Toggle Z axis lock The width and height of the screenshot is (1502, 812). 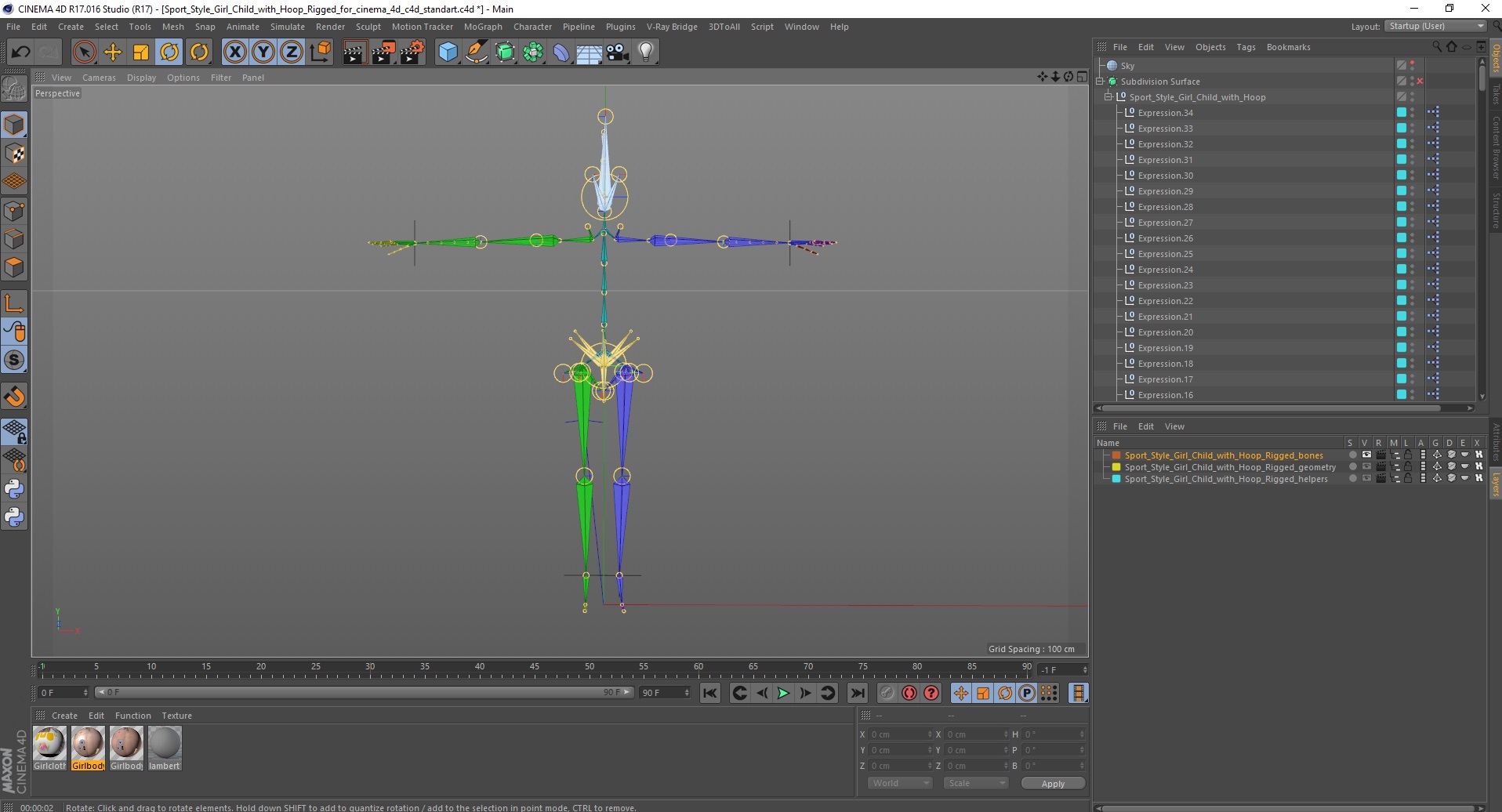[292, 53]
